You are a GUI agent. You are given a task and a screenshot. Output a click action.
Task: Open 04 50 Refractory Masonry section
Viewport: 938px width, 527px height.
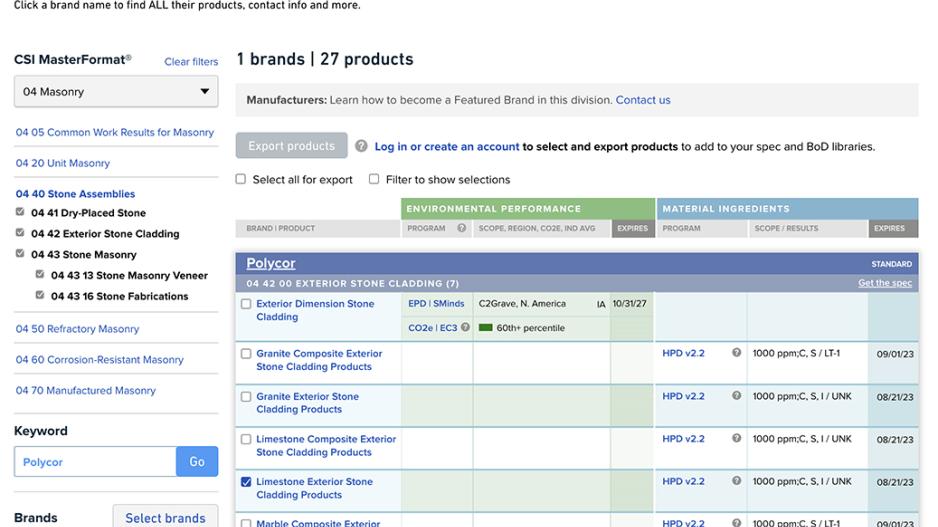point(77,329)
